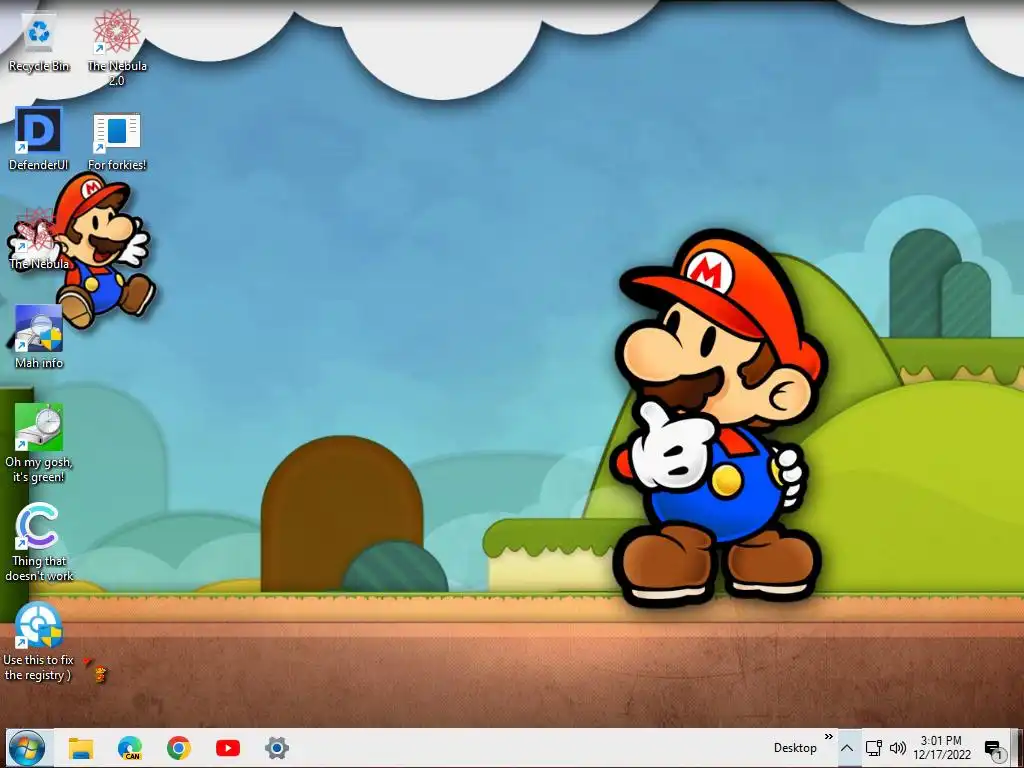The width and height of the screenshot is (1024, 768).
Task: Open the network status tray icon
Action: 874,748
